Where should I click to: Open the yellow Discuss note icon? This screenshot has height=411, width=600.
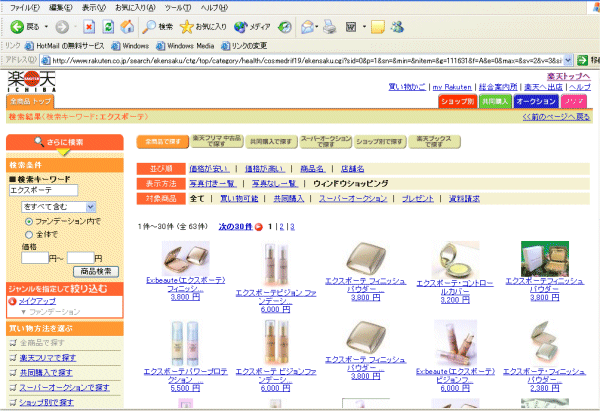[378, 27]
